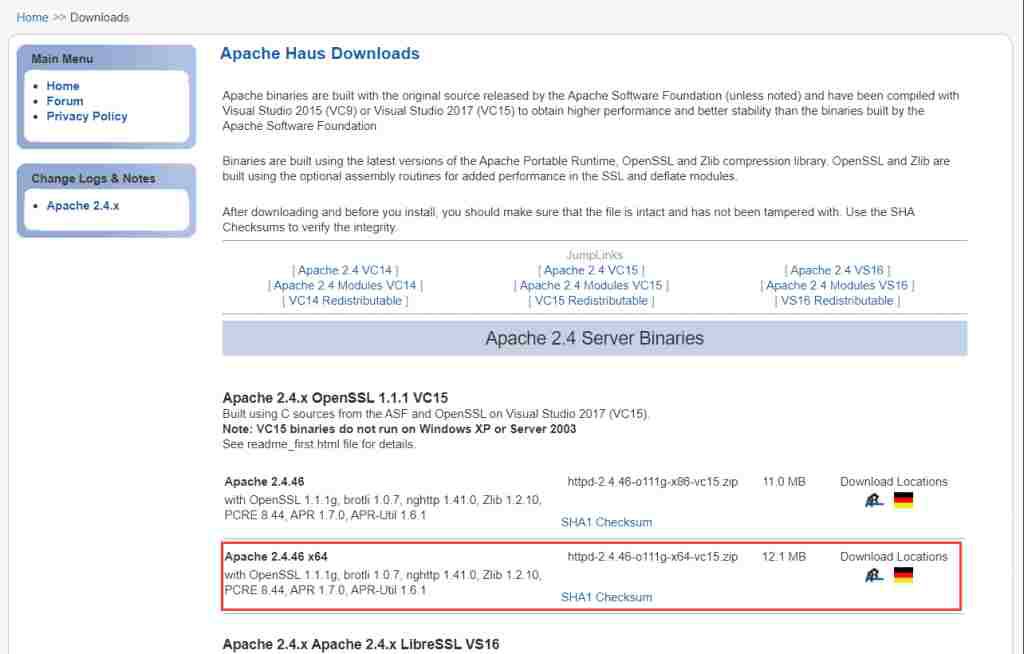This screenshot has height=654, width=1024.
Task: Jump to Apache 2.4 Modules VS16
Action: point(837,286)
